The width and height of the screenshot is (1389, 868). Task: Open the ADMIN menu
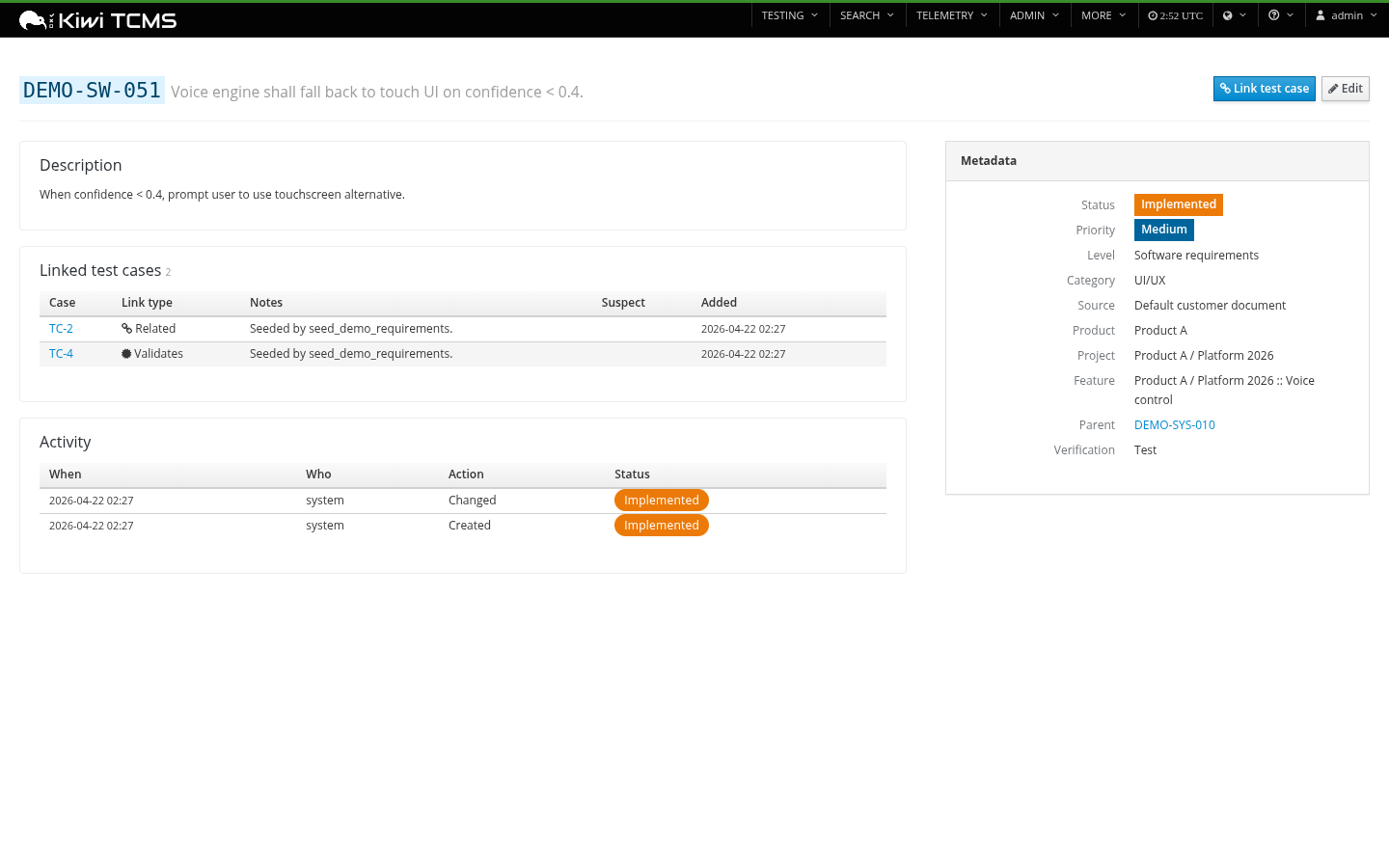point(1035,15)
